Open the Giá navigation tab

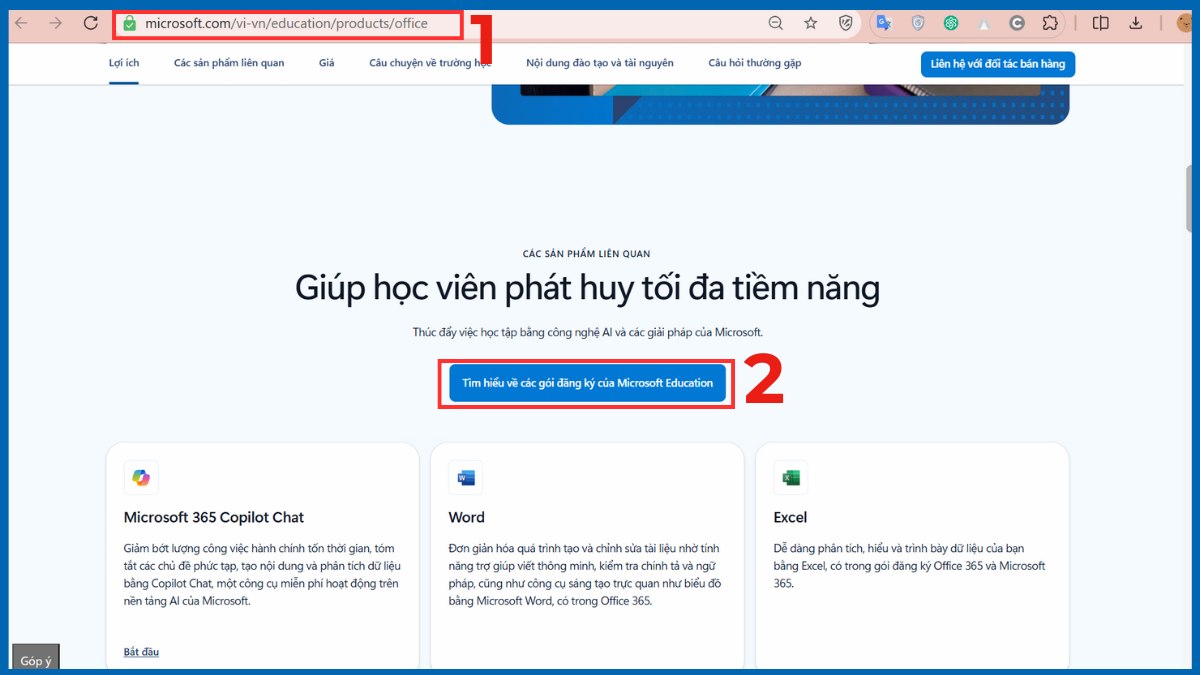point(326,62)
